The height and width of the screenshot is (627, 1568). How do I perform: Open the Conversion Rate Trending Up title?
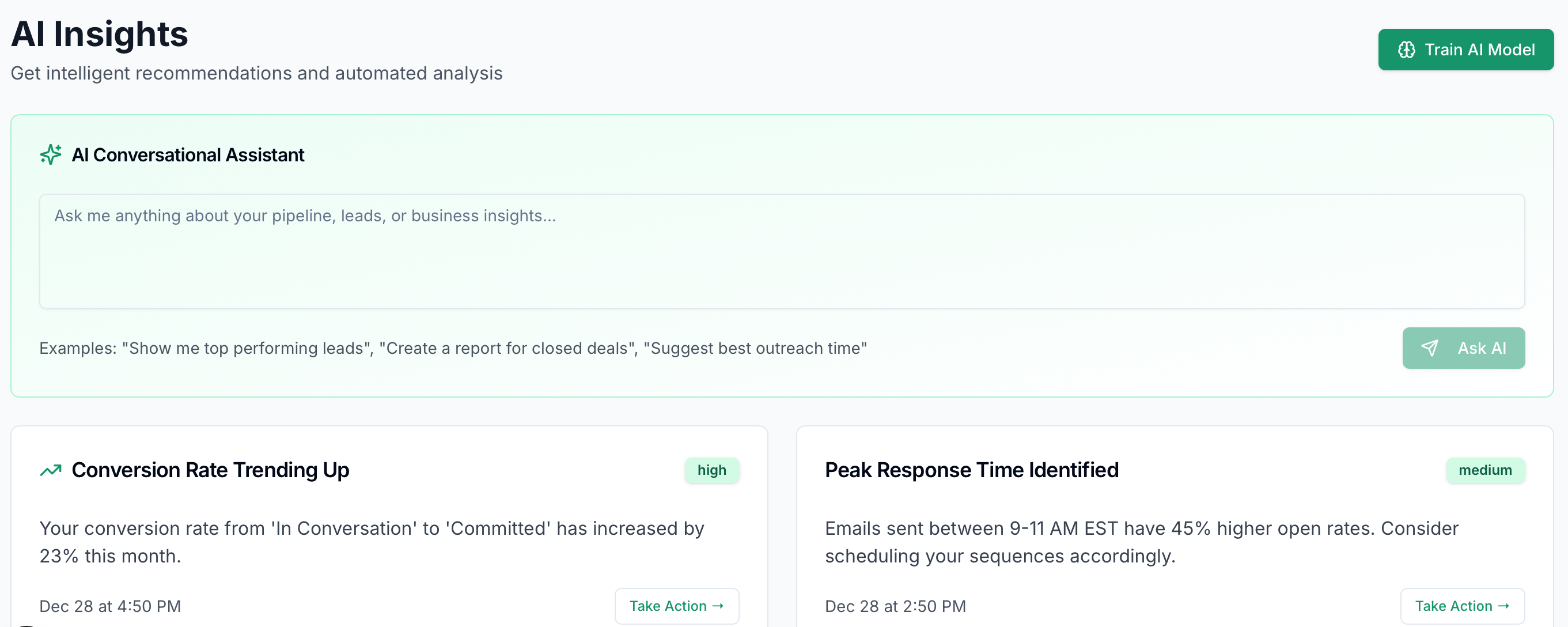[210, 470]
